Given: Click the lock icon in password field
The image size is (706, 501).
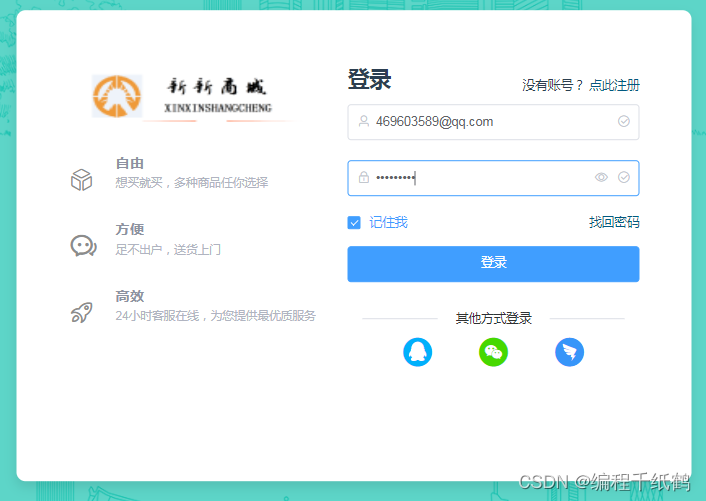Looking at the screenshot, I should point(364,177).
